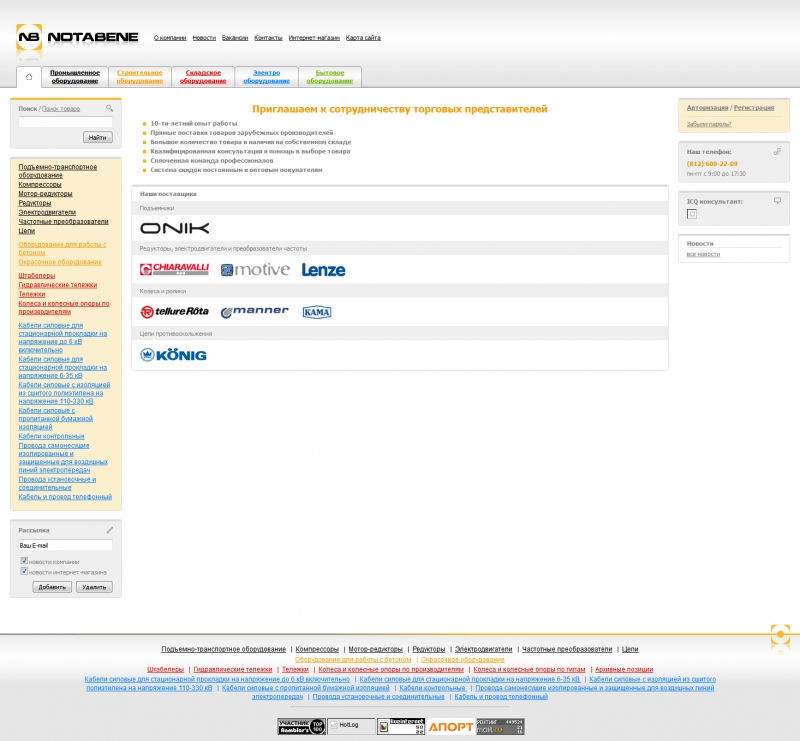Open the Электро оборудование tab
This screenshot has width=800, height=741.
click(x=266, y=77)
